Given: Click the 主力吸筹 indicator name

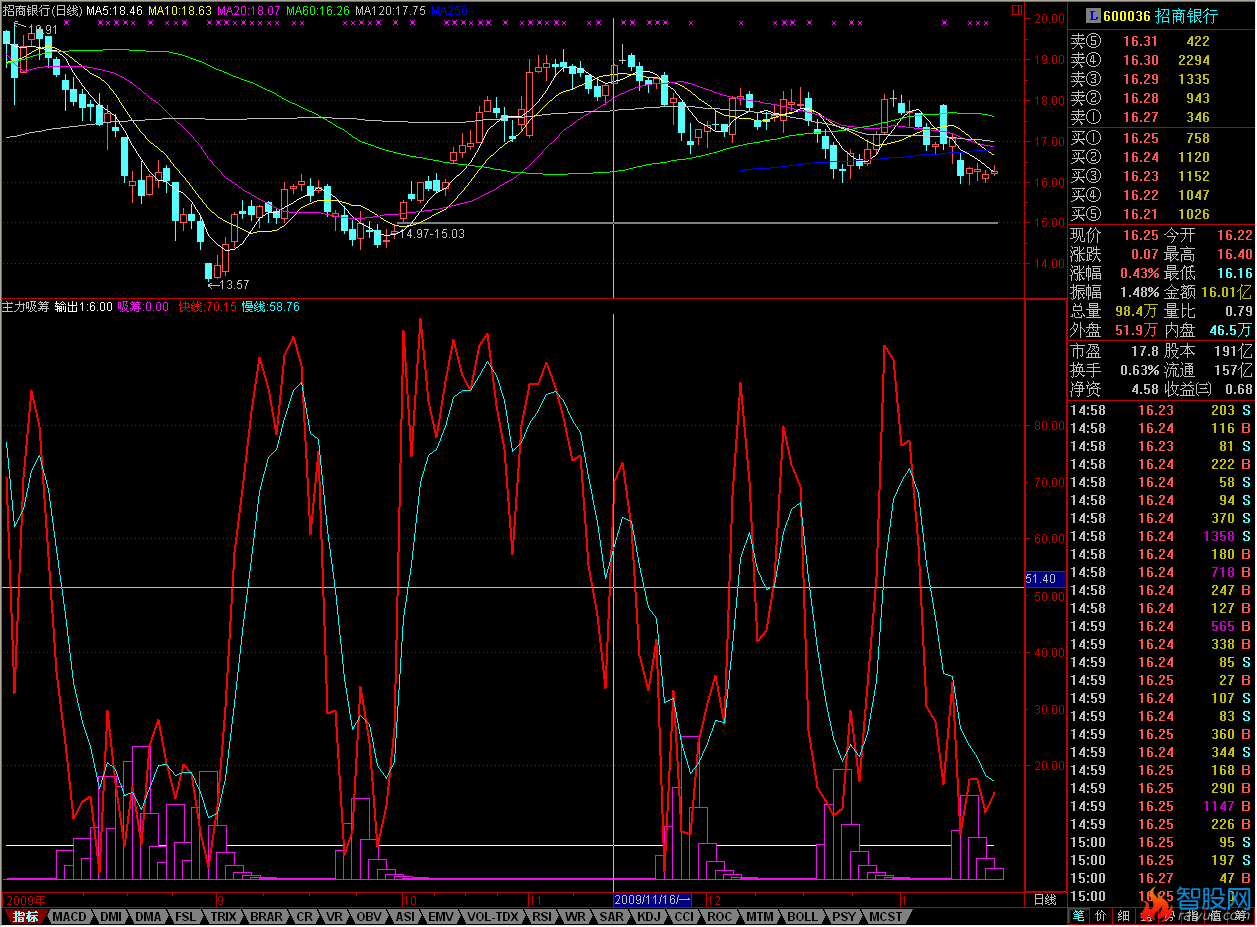Looking at the screenshot, I should point(26,307).
